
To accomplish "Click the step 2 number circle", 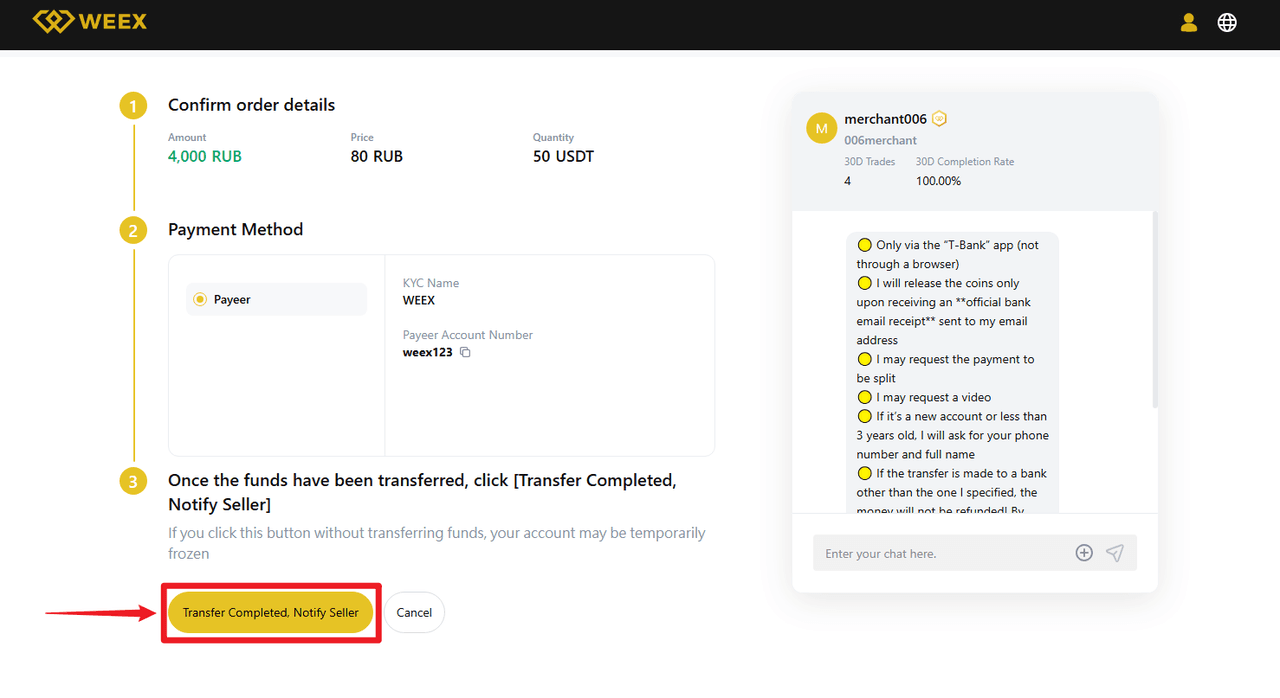I will (133, 230).
